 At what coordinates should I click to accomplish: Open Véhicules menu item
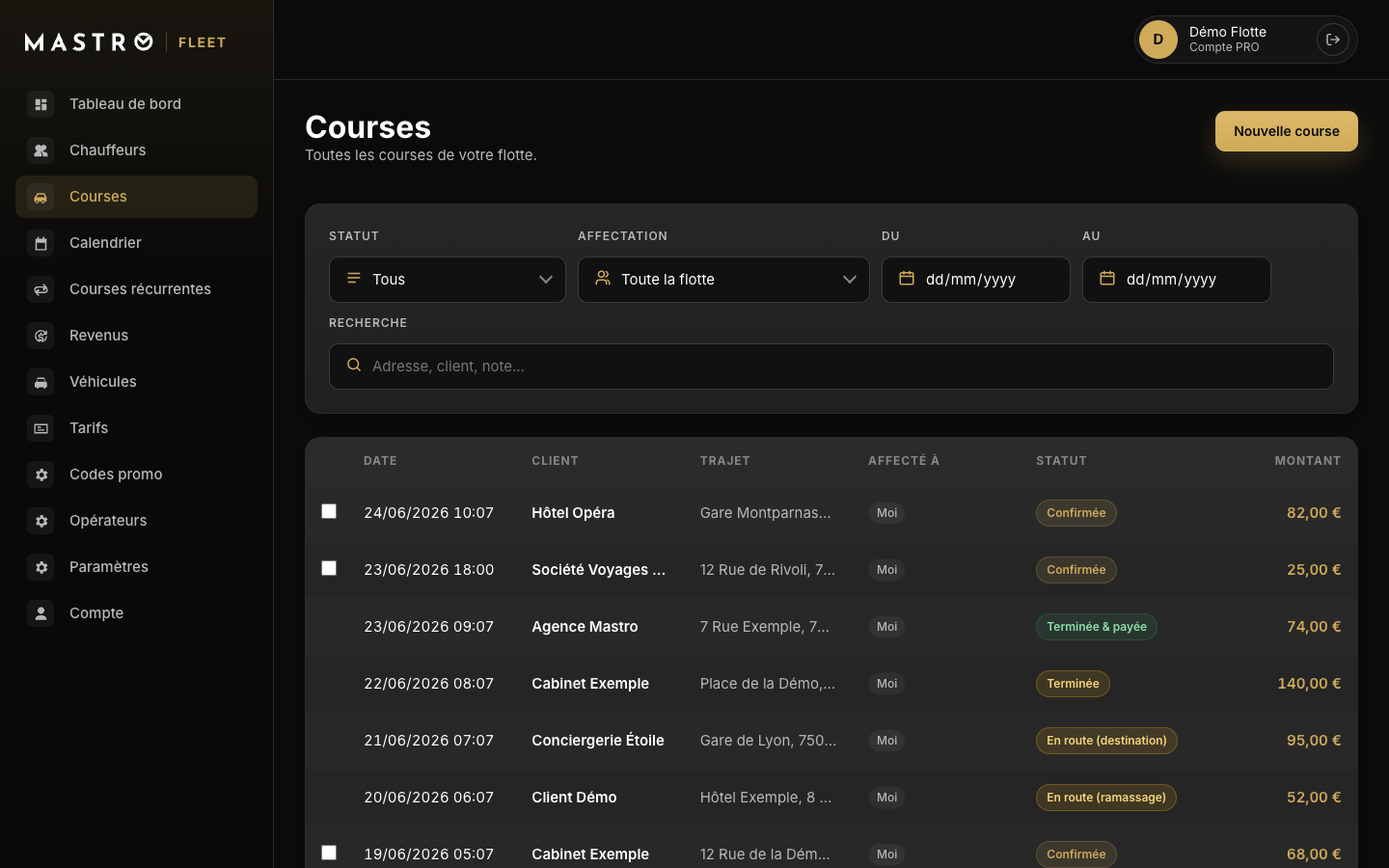tap(136, 382)
